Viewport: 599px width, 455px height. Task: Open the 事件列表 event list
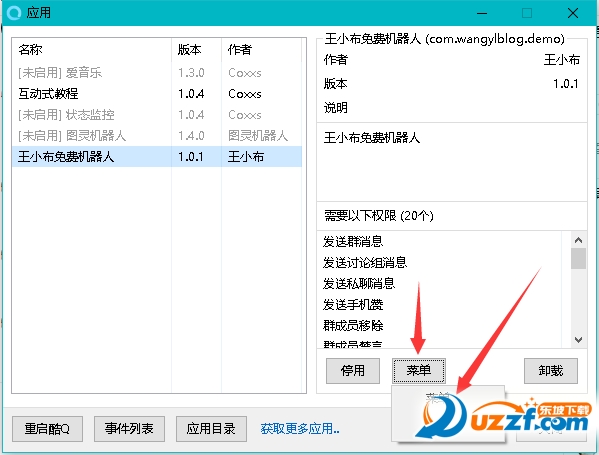pos(129,429)
